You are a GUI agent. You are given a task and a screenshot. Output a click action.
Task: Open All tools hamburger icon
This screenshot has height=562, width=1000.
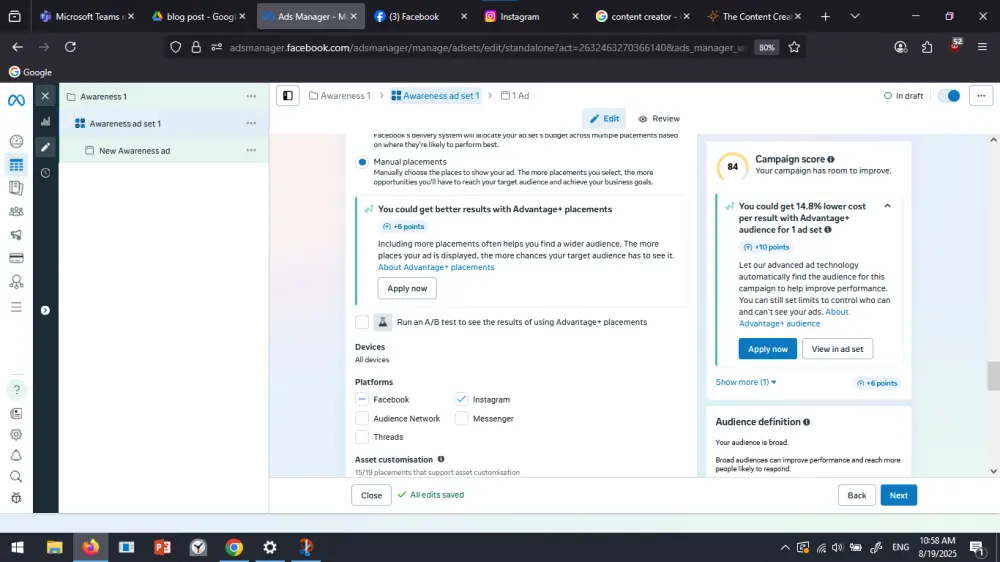[x=17, y=307]
